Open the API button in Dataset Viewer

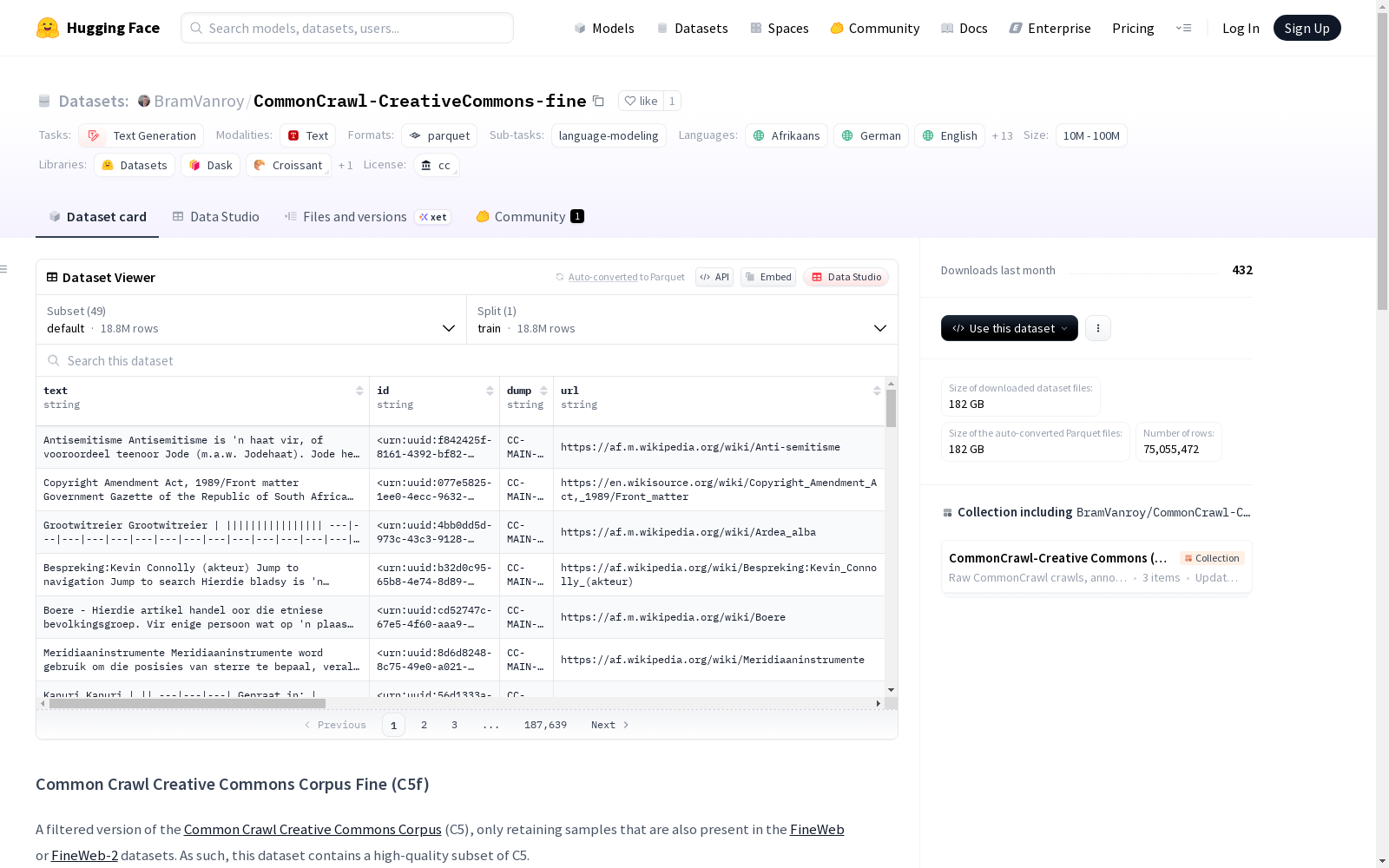click(x=714, y=277)
